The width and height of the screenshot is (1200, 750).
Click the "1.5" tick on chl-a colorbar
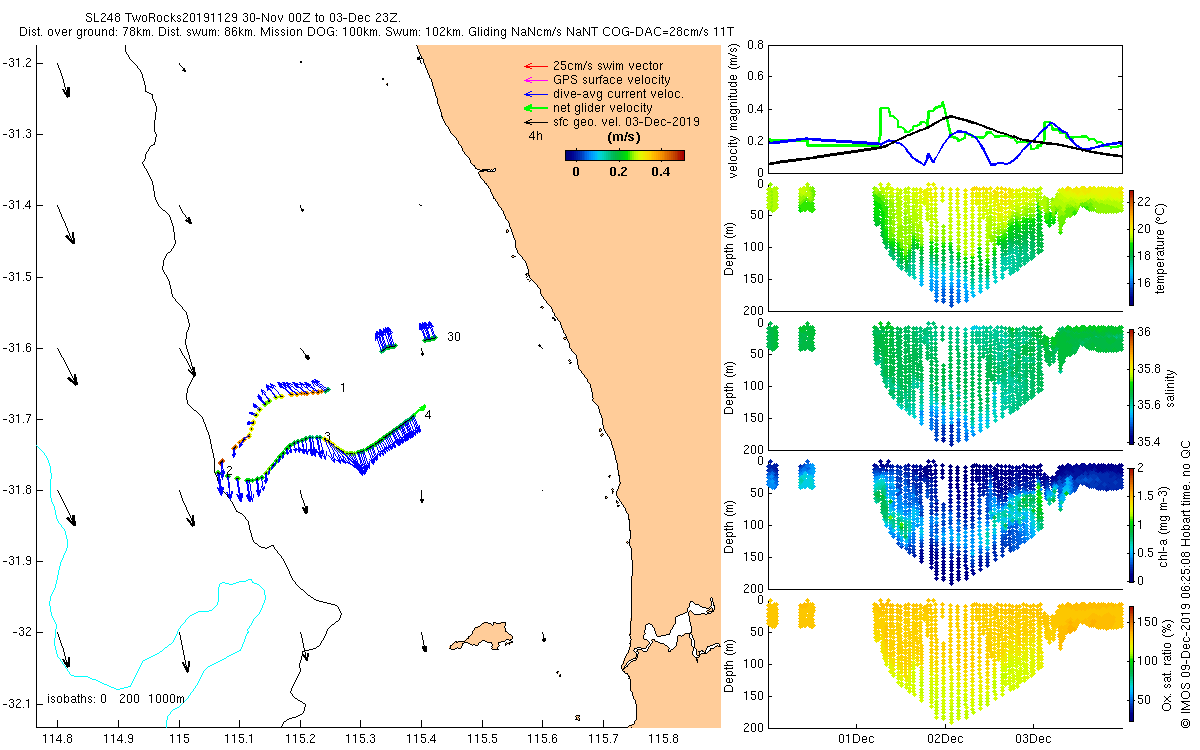[x=1147, y=495]
